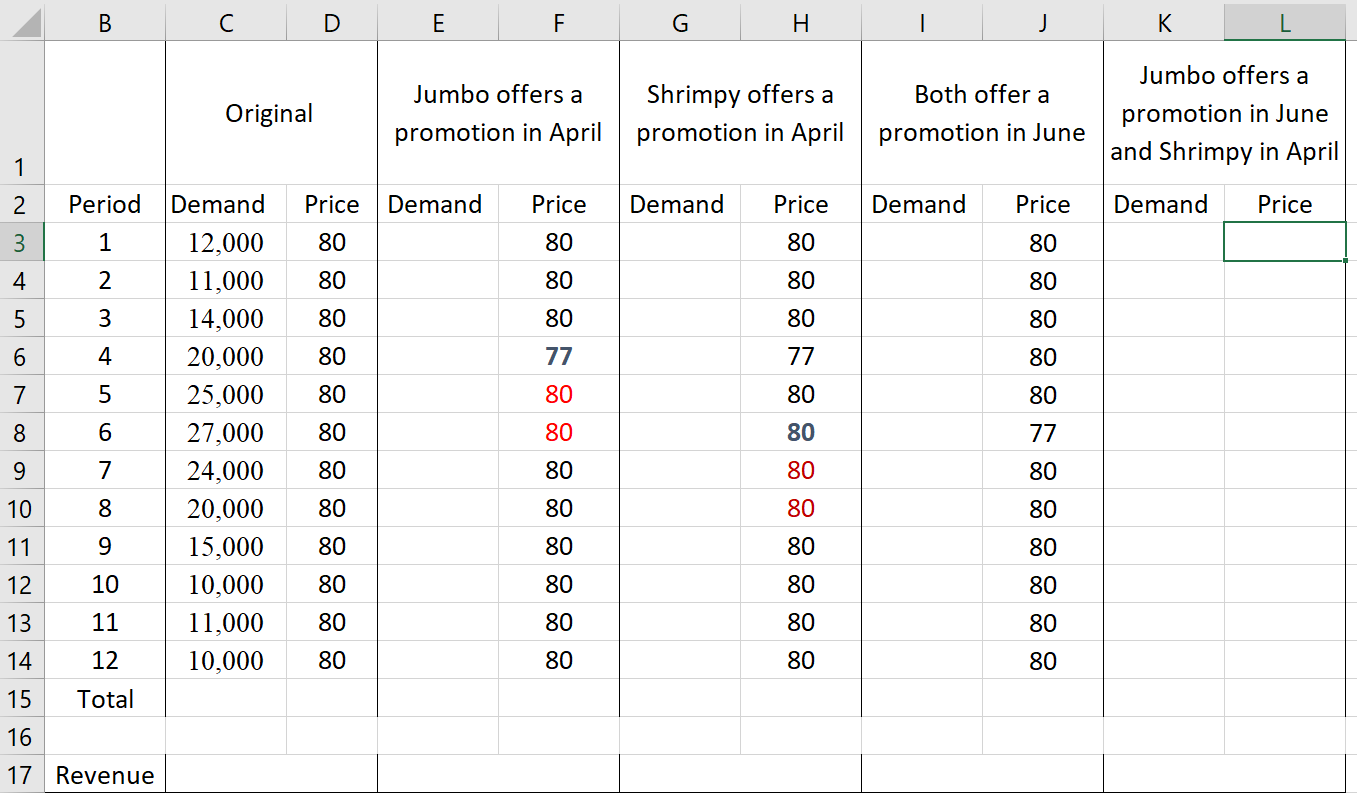Image resolution: width=1357 pixels, height=793 pixels.
Task: Click the 77 price in column J
Action: [1043, 432]
